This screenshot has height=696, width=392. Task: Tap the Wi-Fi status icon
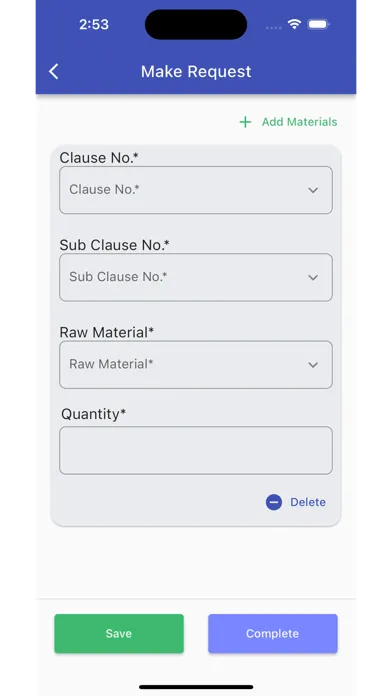(x=294, y=24)
